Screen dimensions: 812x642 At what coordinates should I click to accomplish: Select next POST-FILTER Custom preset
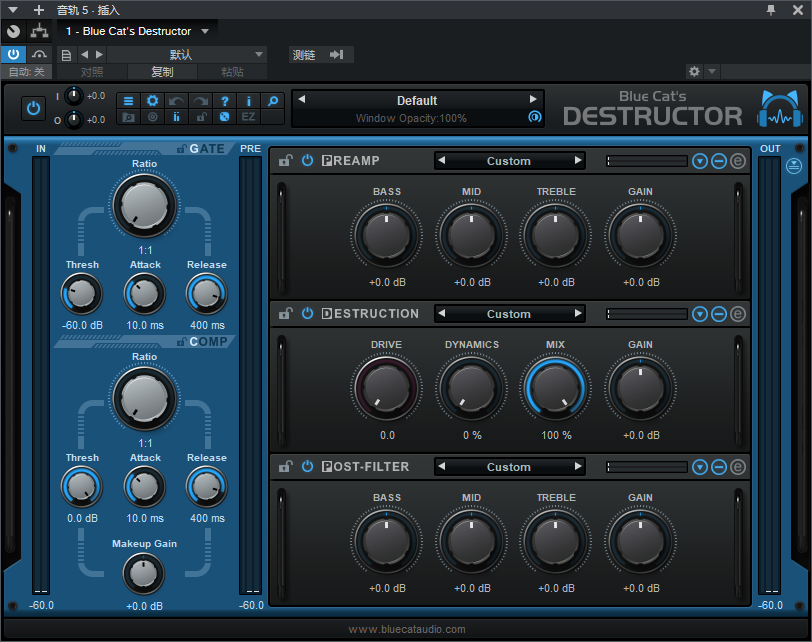coord(578,466)
